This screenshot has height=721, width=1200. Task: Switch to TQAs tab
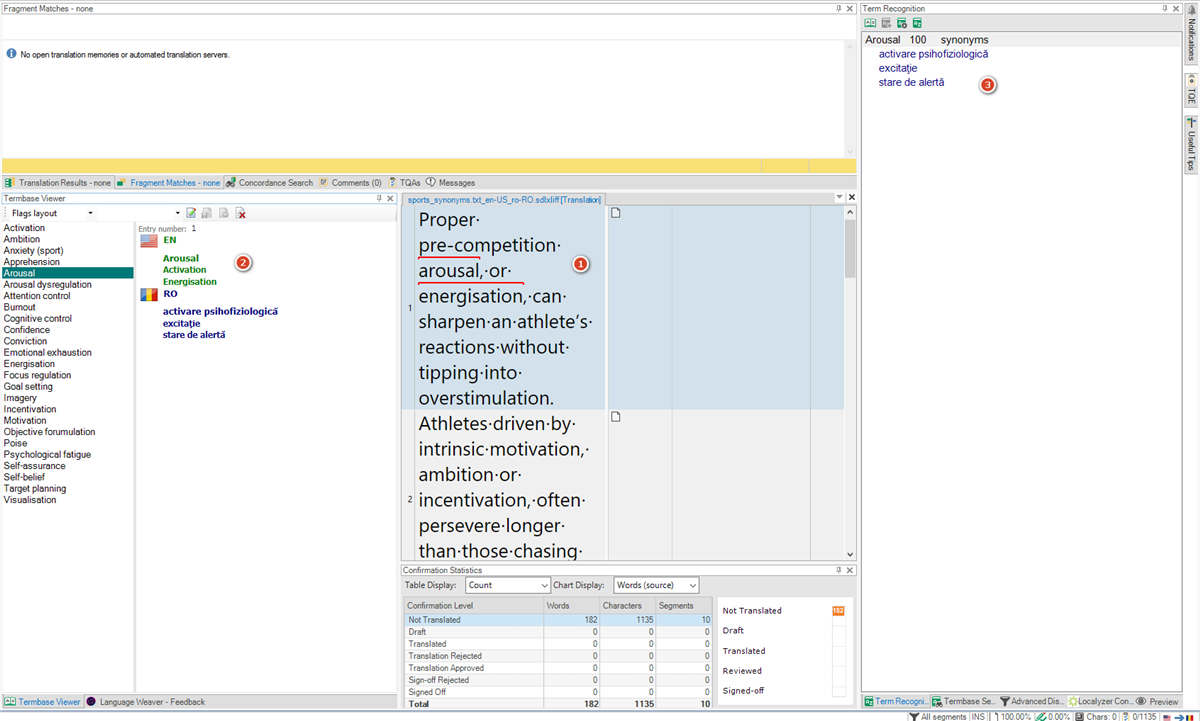point(405,183)
